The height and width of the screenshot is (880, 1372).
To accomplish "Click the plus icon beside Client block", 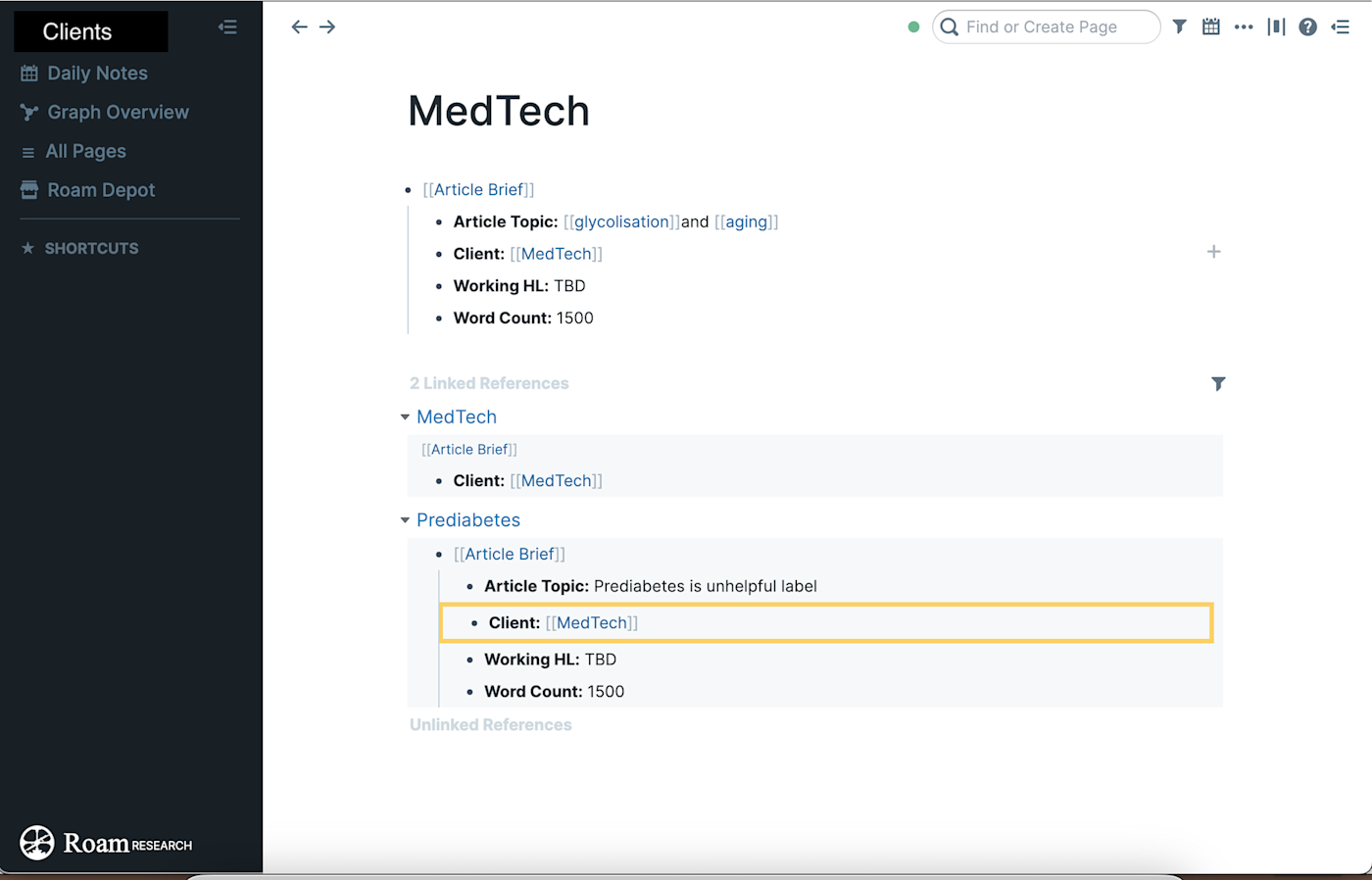I will (x=1213, y=252).
